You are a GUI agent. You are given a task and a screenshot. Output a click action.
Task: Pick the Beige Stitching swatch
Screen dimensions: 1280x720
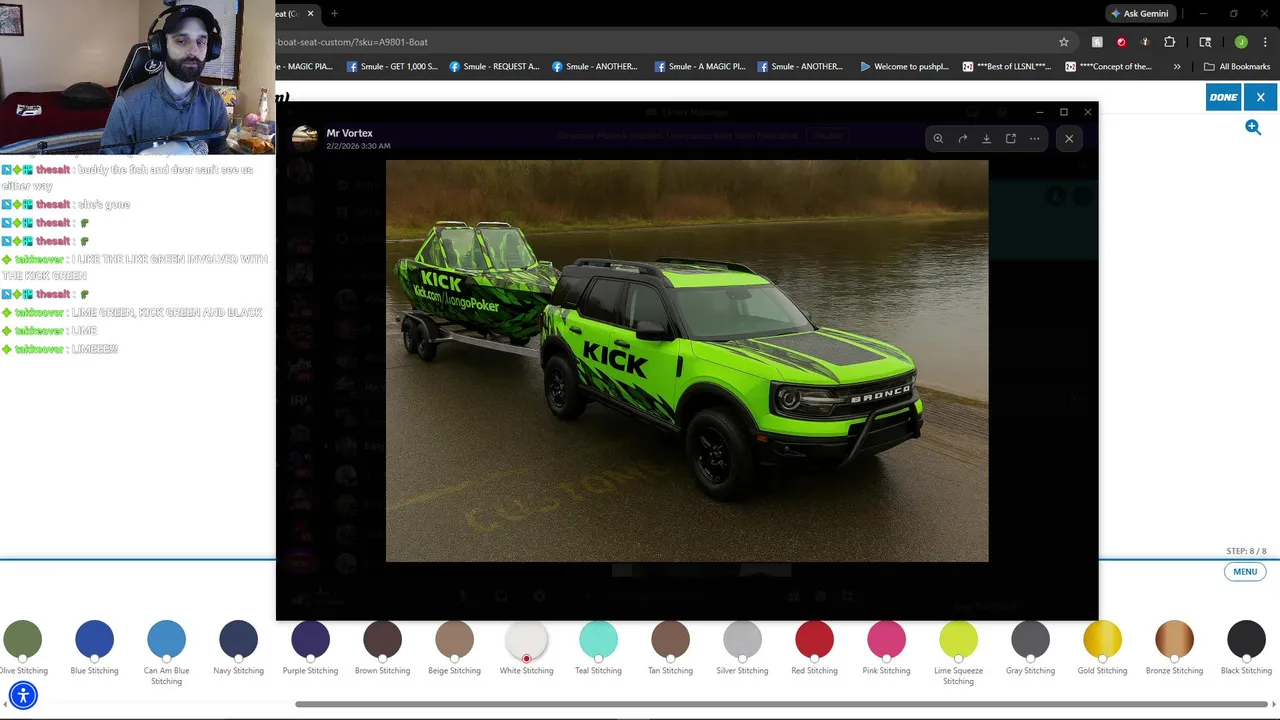(x=454, y=639)
